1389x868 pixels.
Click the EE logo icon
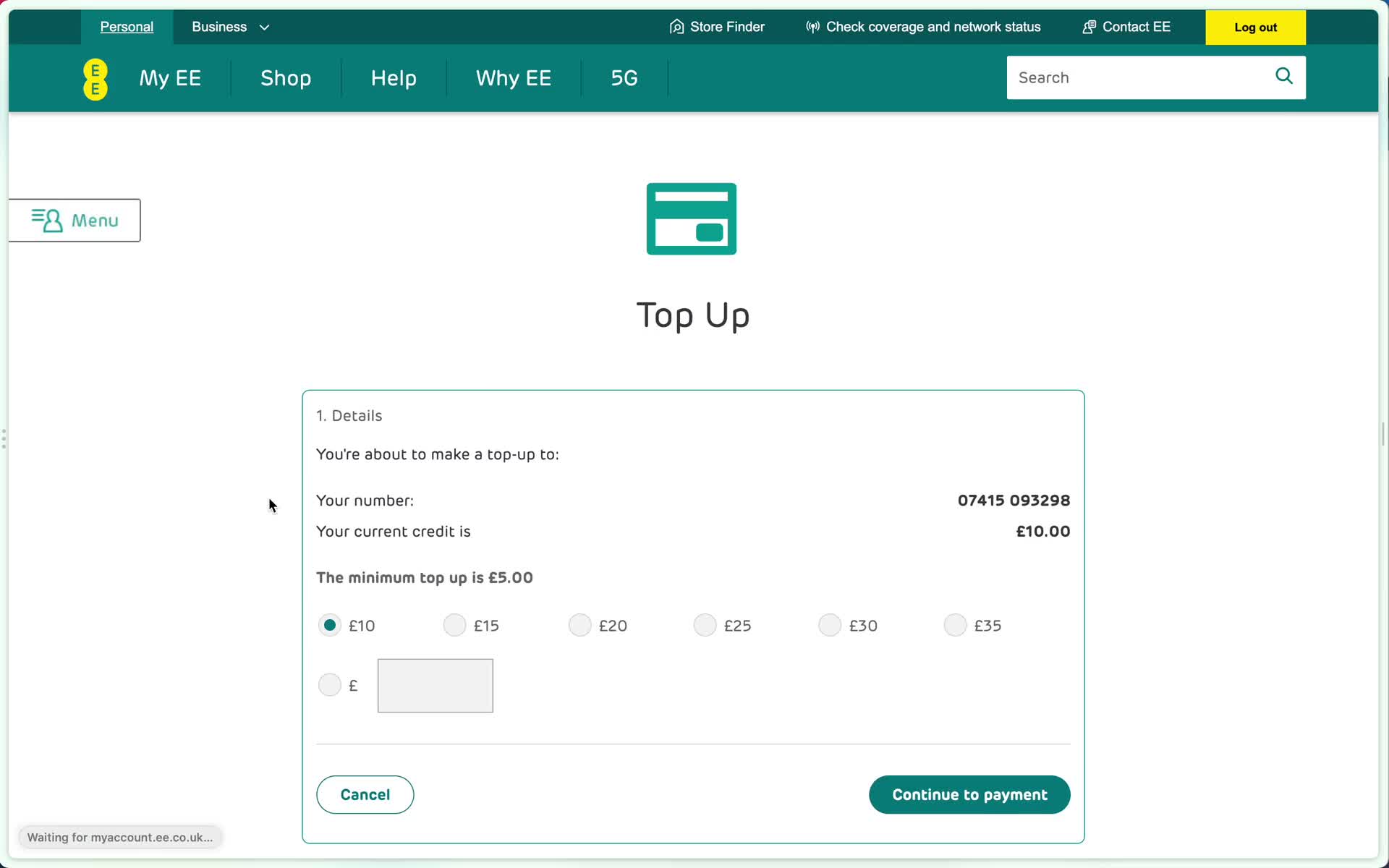[95, 78]
